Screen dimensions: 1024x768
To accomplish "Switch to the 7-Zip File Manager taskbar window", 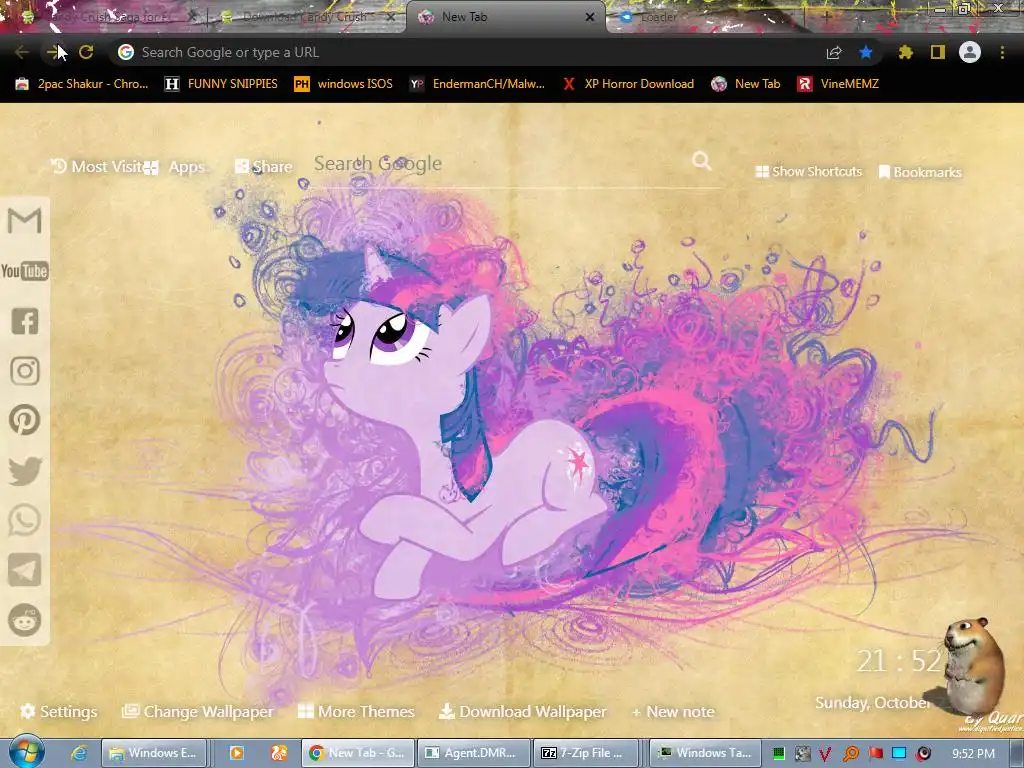I will pyautogui.click(x=586, y=753).
